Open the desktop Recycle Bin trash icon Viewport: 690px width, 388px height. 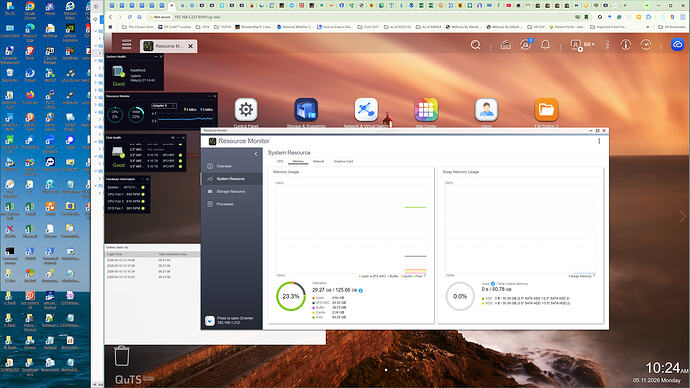(x=122, y=355)
